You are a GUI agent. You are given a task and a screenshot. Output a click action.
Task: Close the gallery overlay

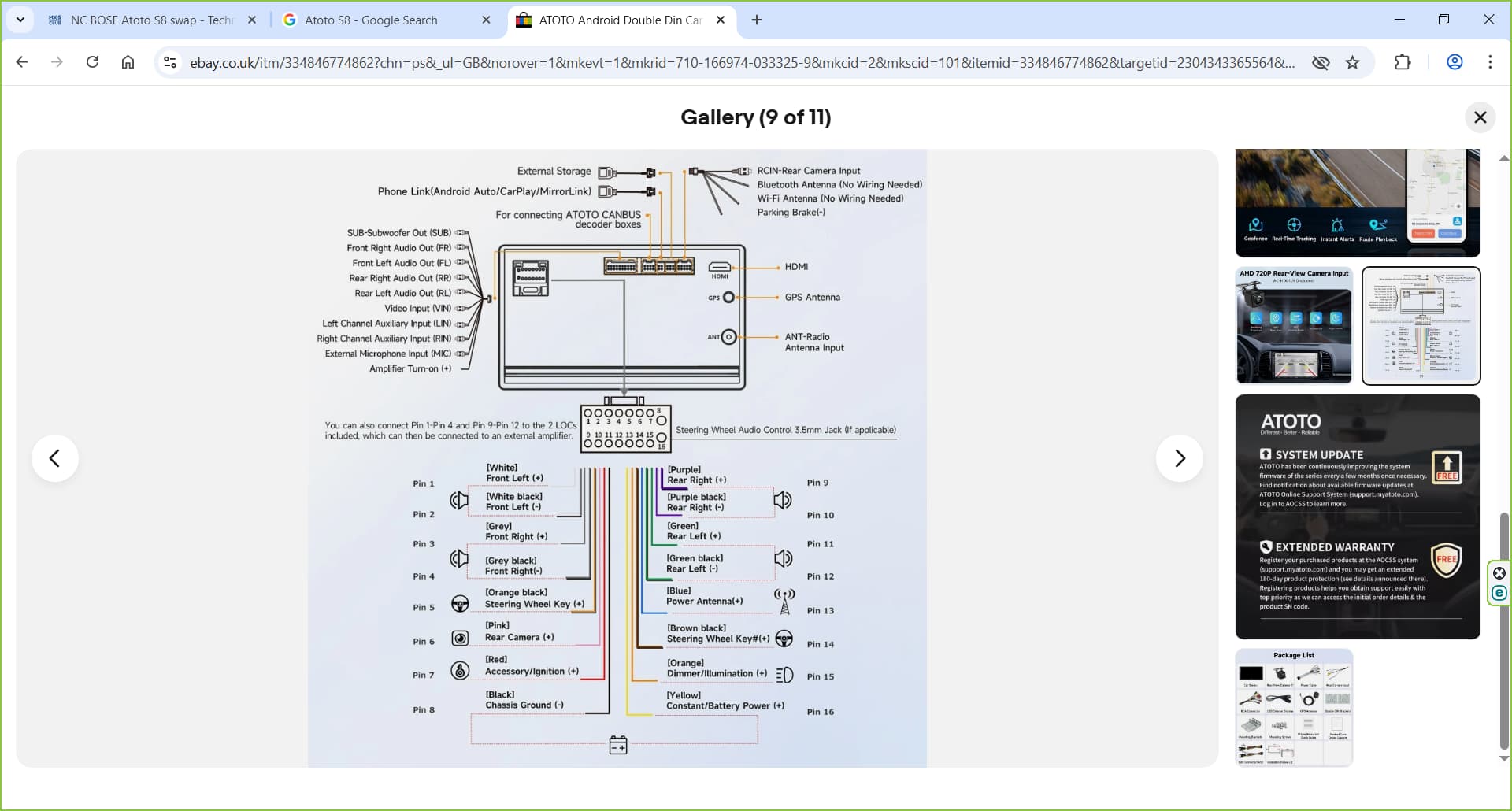1480,117
